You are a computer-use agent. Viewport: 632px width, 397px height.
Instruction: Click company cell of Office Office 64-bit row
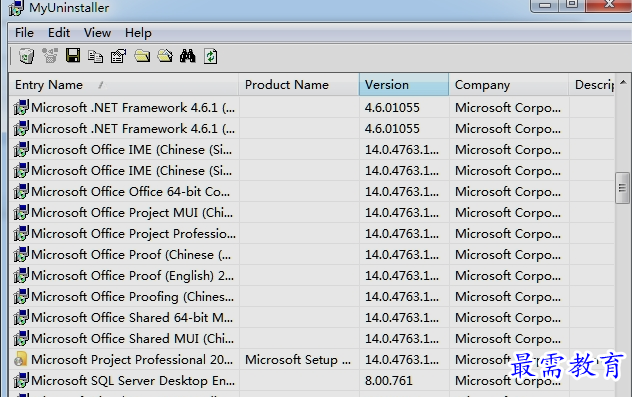509,191
